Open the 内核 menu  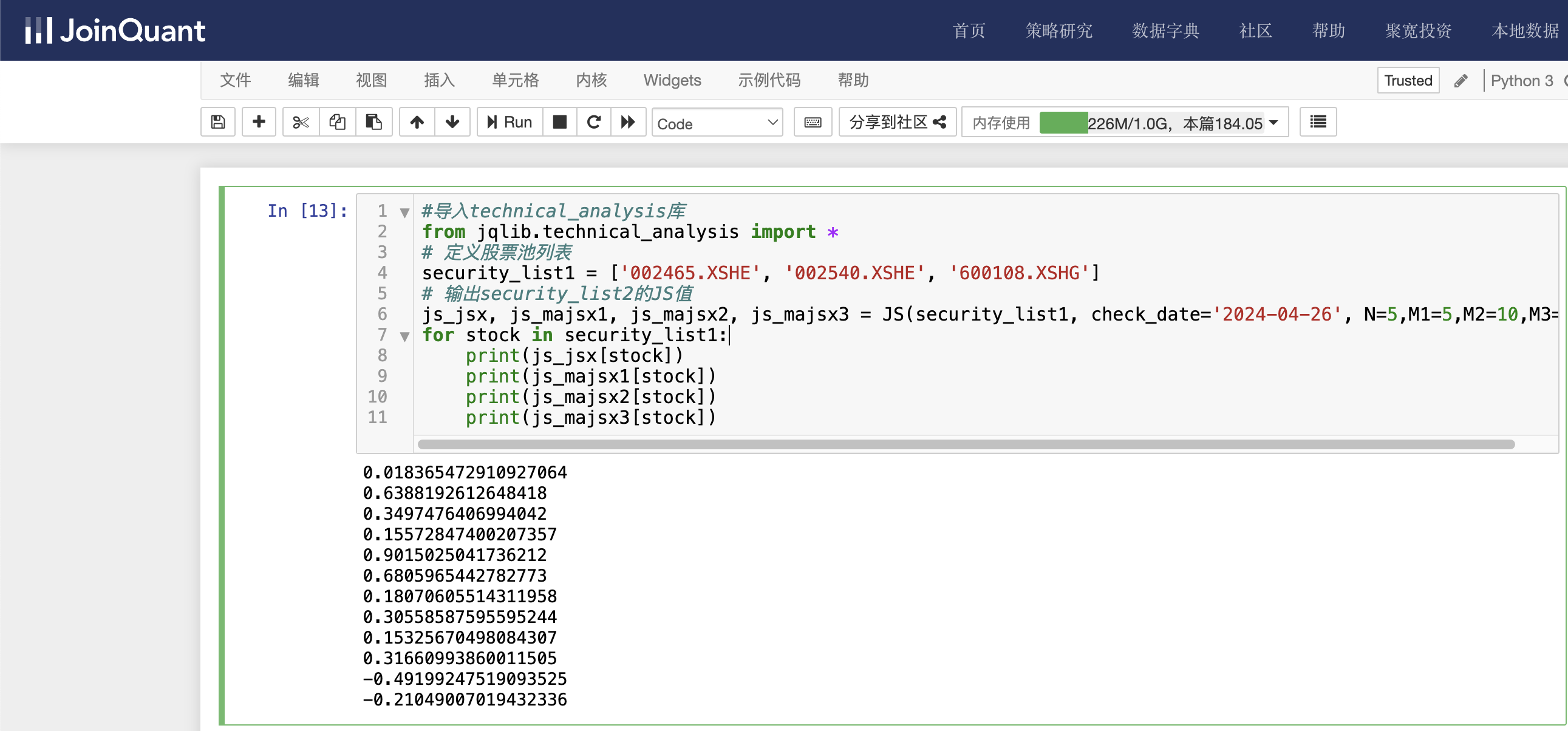pyautogui.click(x=591, y=80)
